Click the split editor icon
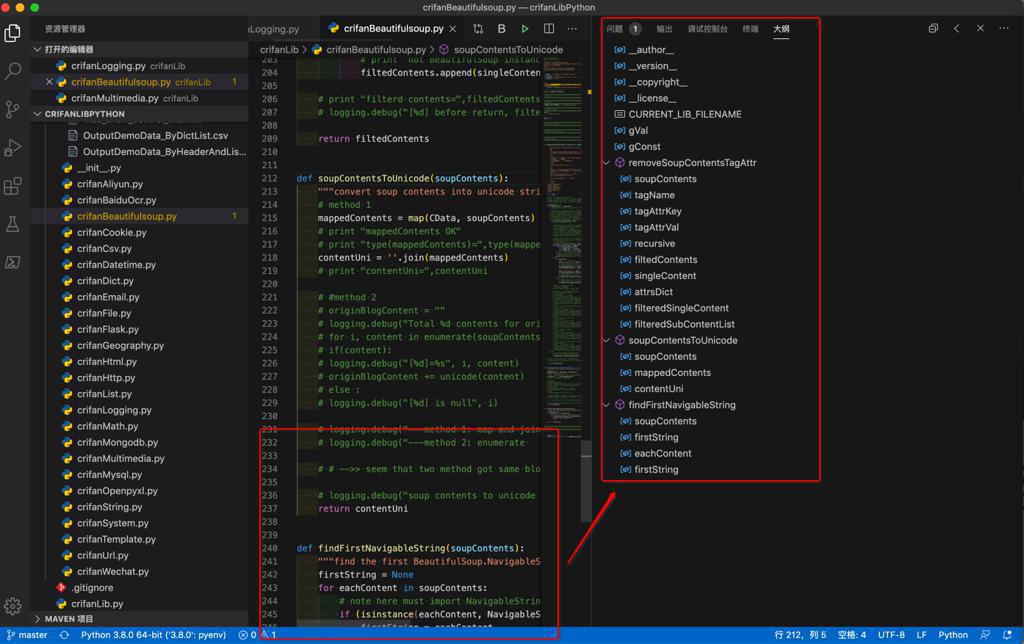This screenshot has height=644, width=1024. tap(549, 29)
